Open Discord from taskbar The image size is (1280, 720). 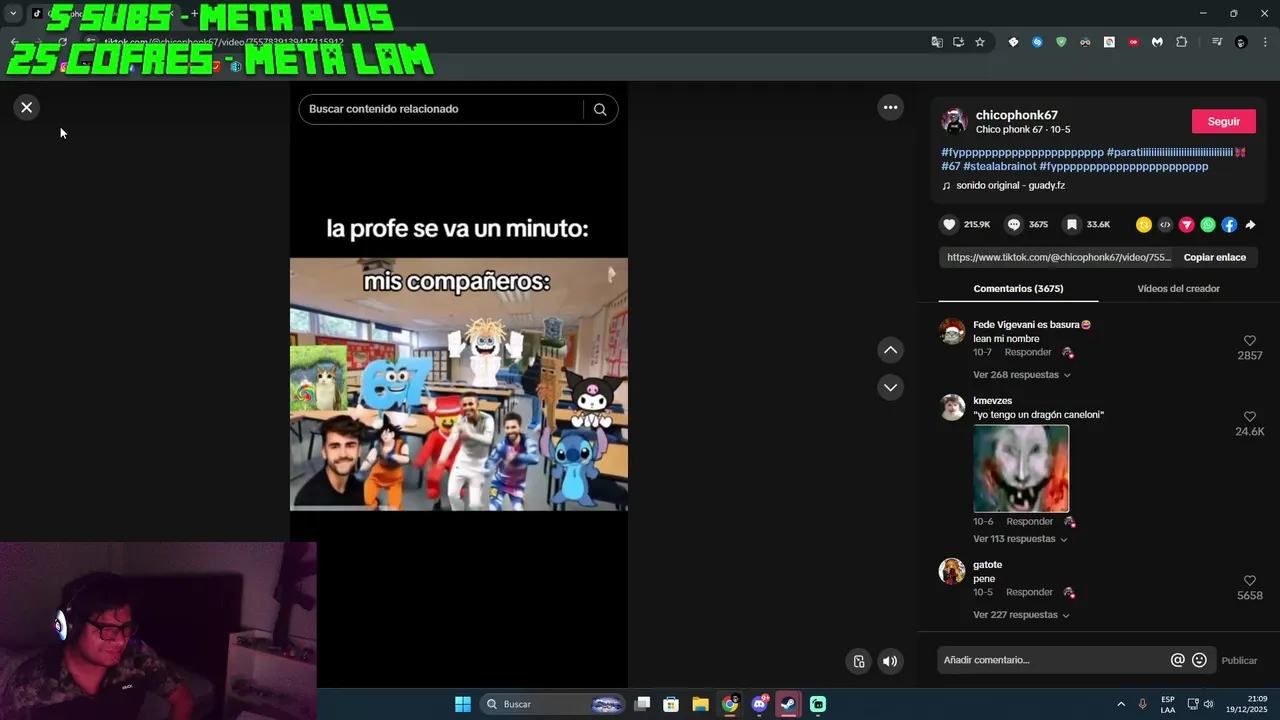(759, 704)
